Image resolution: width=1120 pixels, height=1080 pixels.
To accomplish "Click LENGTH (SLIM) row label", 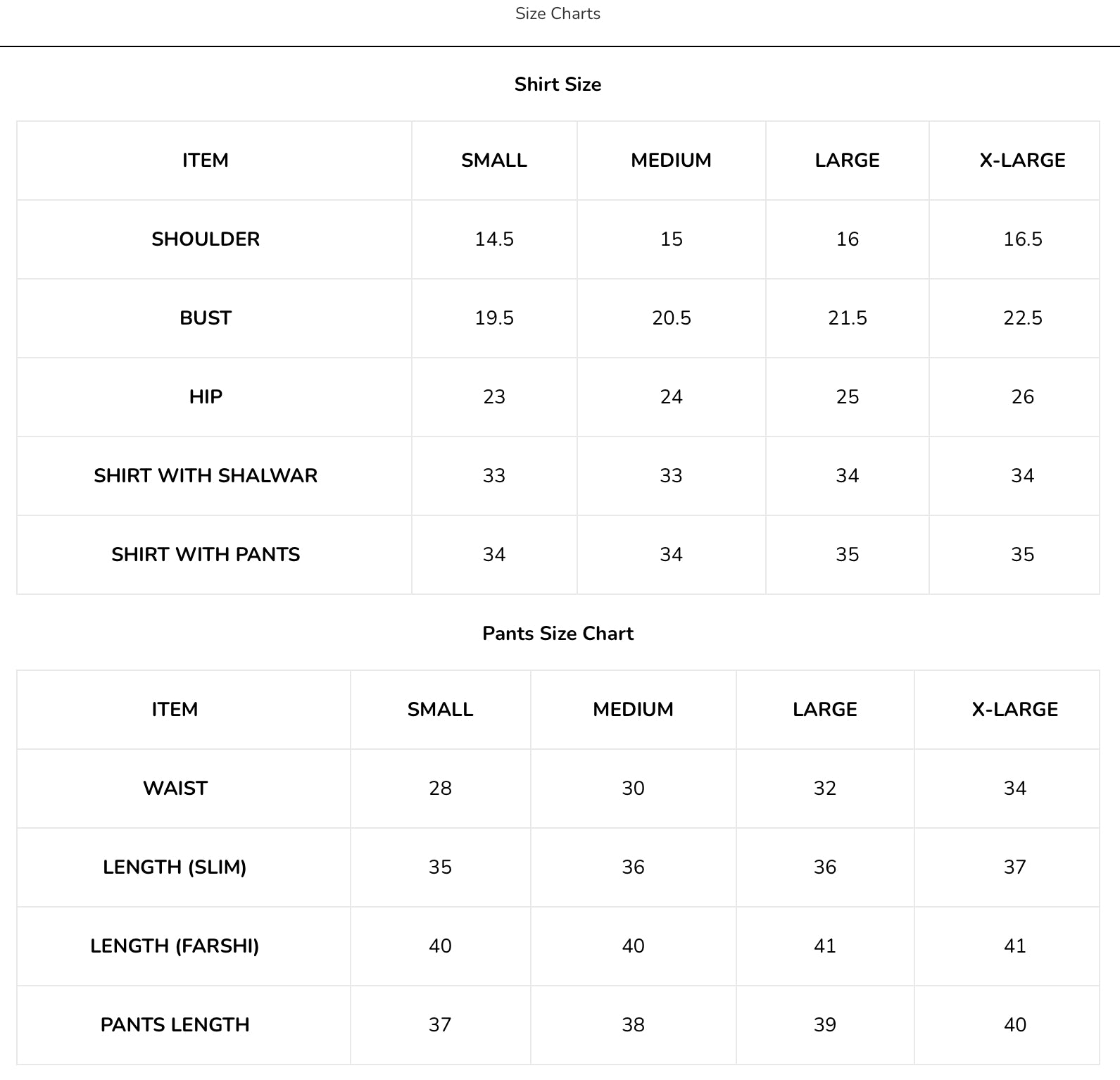I will [x=175, y=867].
